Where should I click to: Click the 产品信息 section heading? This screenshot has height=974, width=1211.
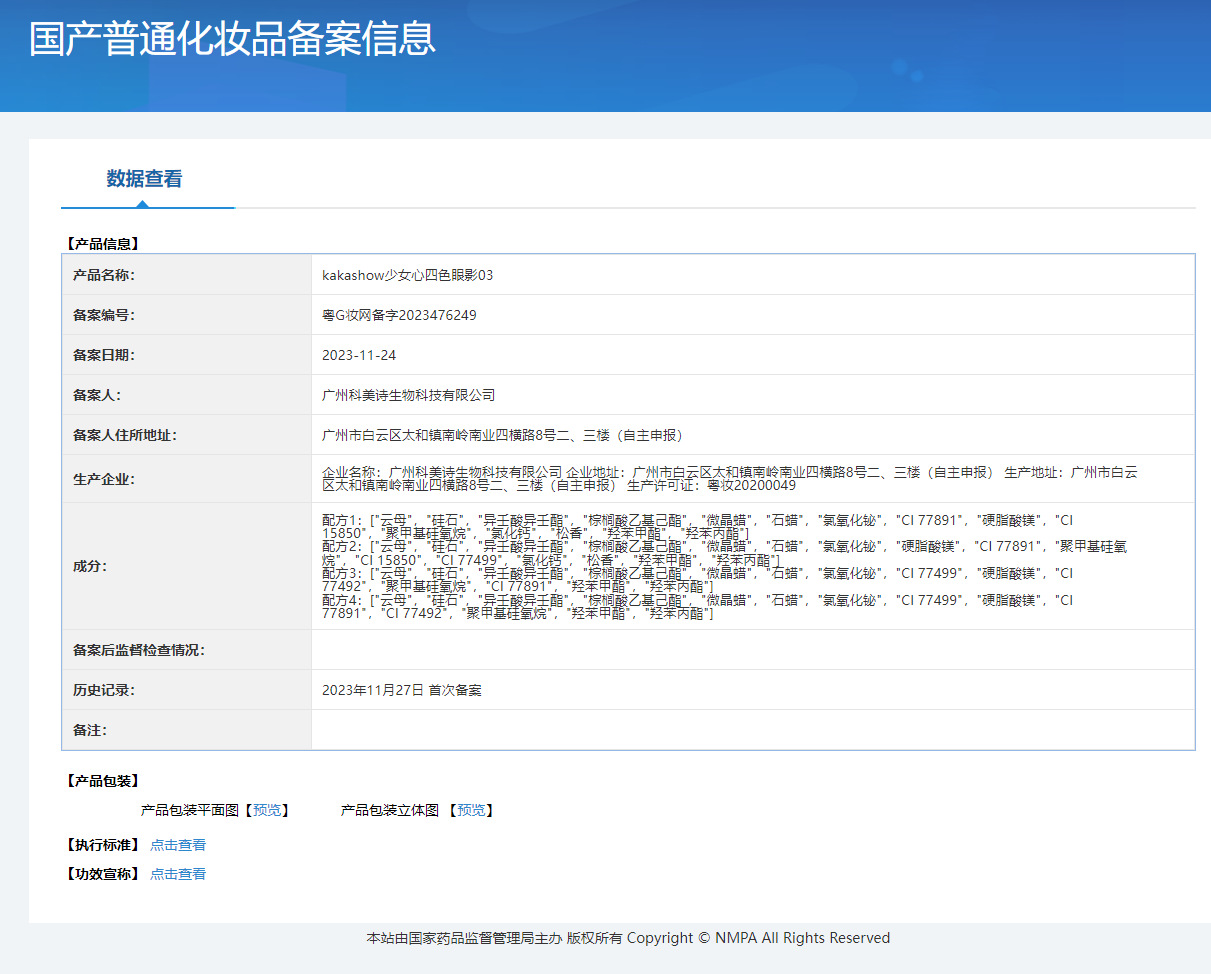pos(102,243)
